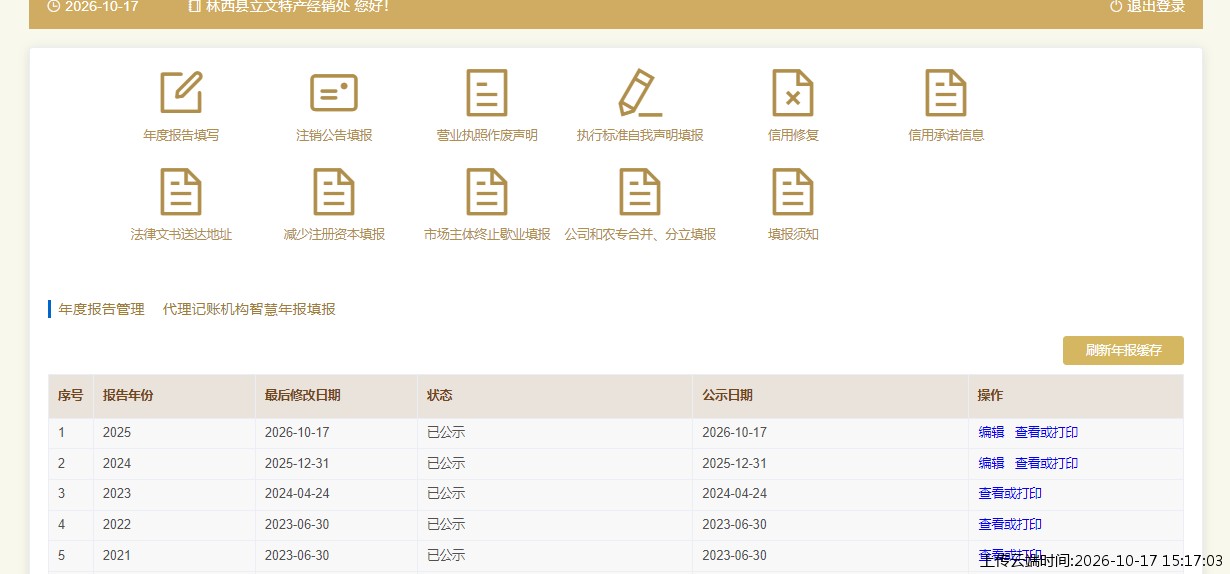Image resolution: width=1230 pixels, height=574 pixels.
Task: Click the 填报须知 label text
Action: click(x=793, y=234)
